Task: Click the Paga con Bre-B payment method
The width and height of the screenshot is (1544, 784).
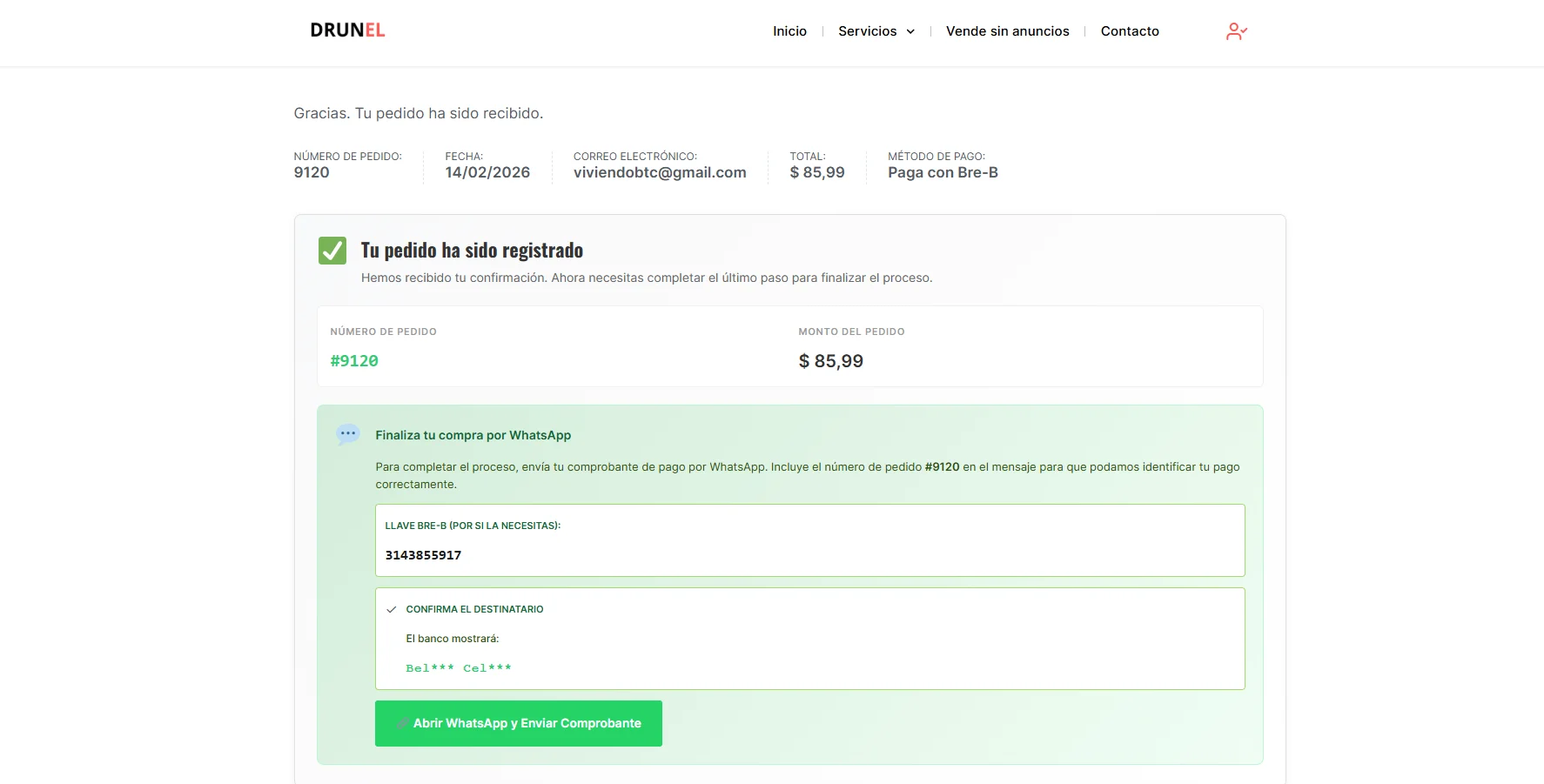Action: point(943,172)
